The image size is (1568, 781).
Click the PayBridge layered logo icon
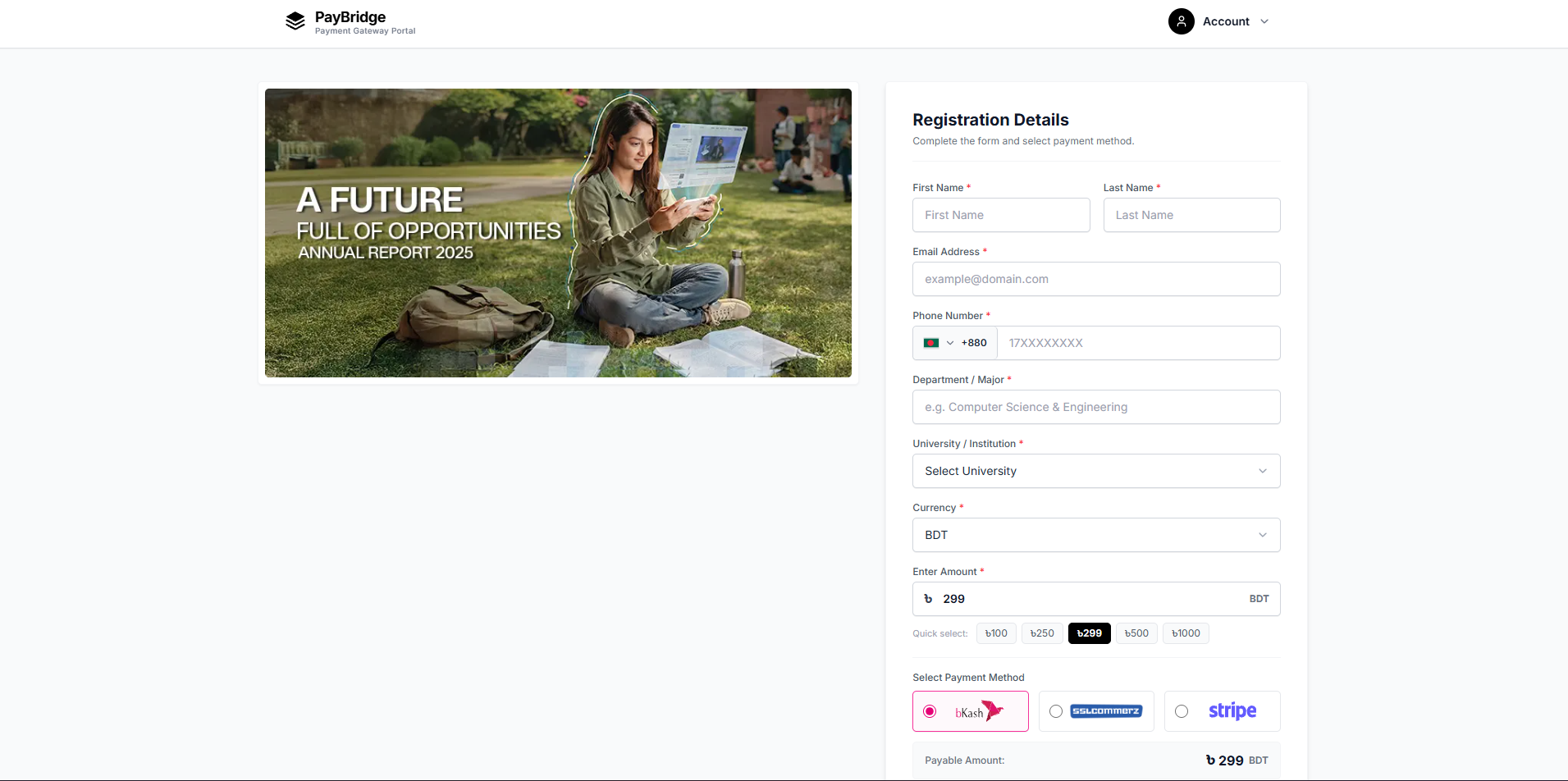(295, 21)
